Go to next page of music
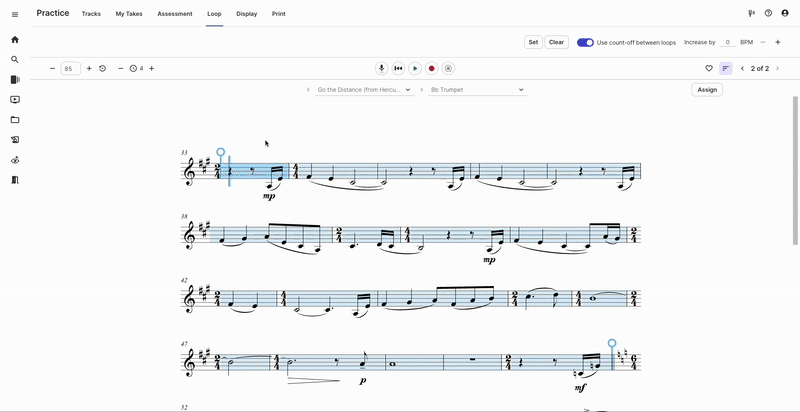This screenshot has width=800, height=412. click(x=778, y=68)
